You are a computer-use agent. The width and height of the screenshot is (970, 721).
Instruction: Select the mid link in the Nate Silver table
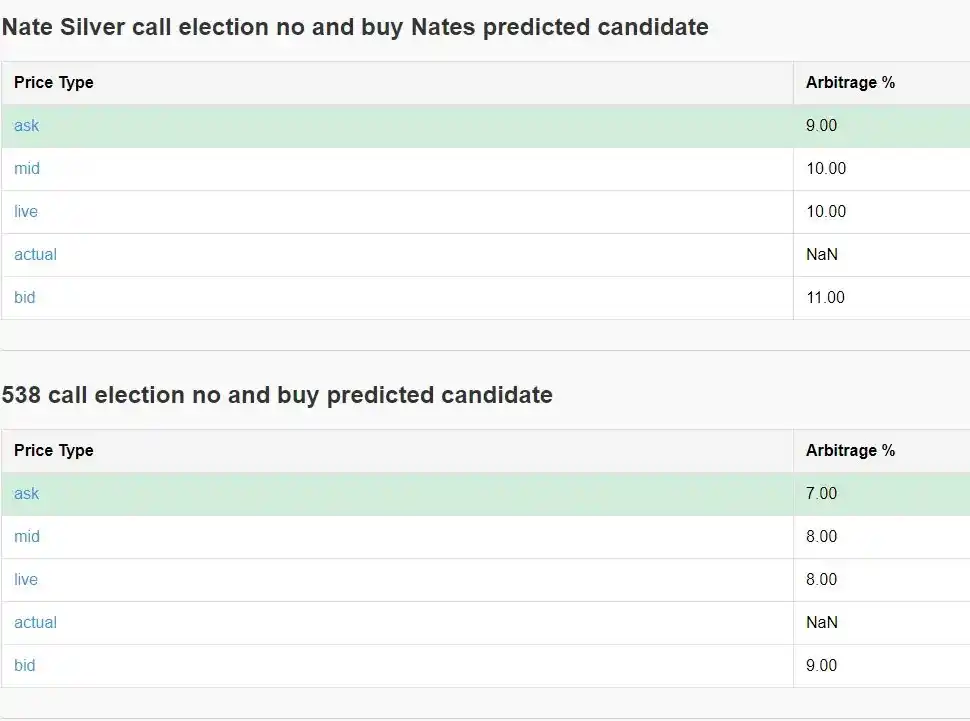tap(26, 168)
